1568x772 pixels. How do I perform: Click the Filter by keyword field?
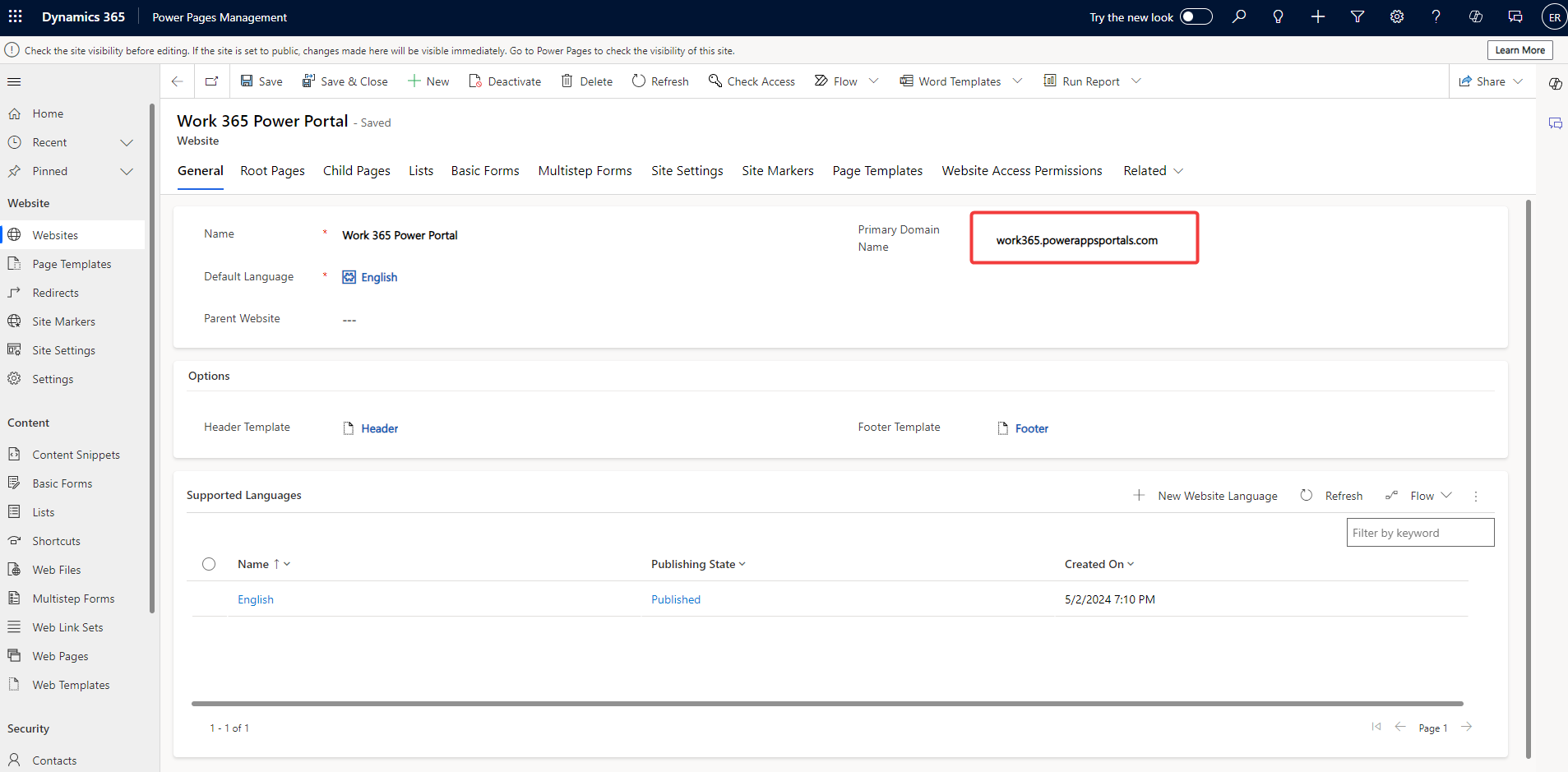coord(1420,533)
